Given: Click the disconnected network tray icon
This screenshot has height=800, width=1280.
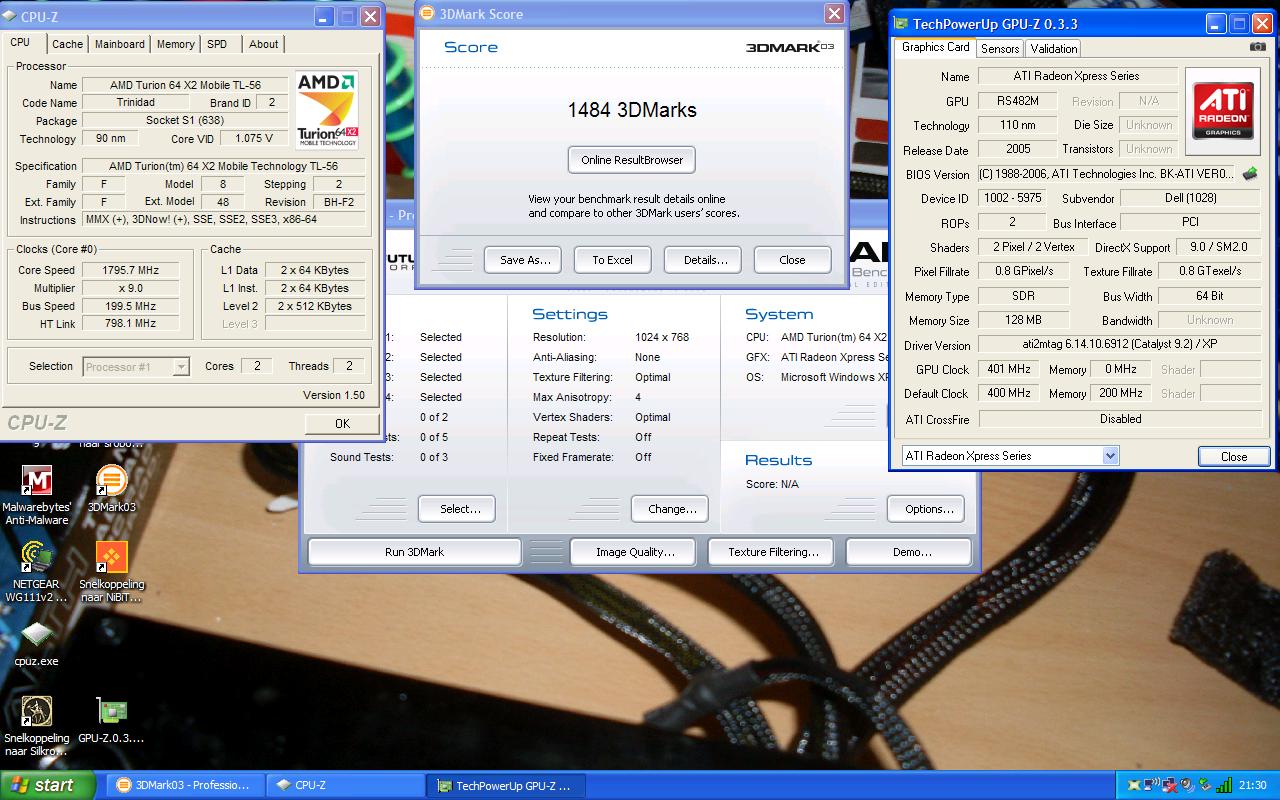Looking at the screenshot, I should 1170,786.
